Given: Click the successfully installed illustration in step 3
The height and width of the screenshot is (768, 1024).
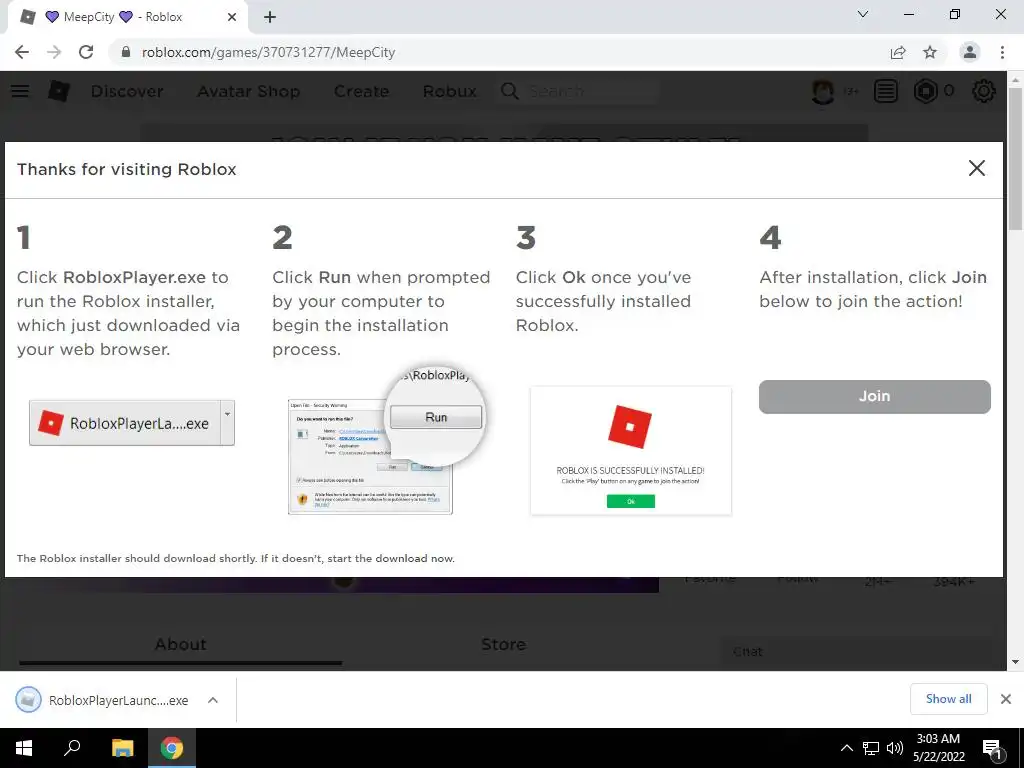Looking at the screenshot, I should 631,451.
